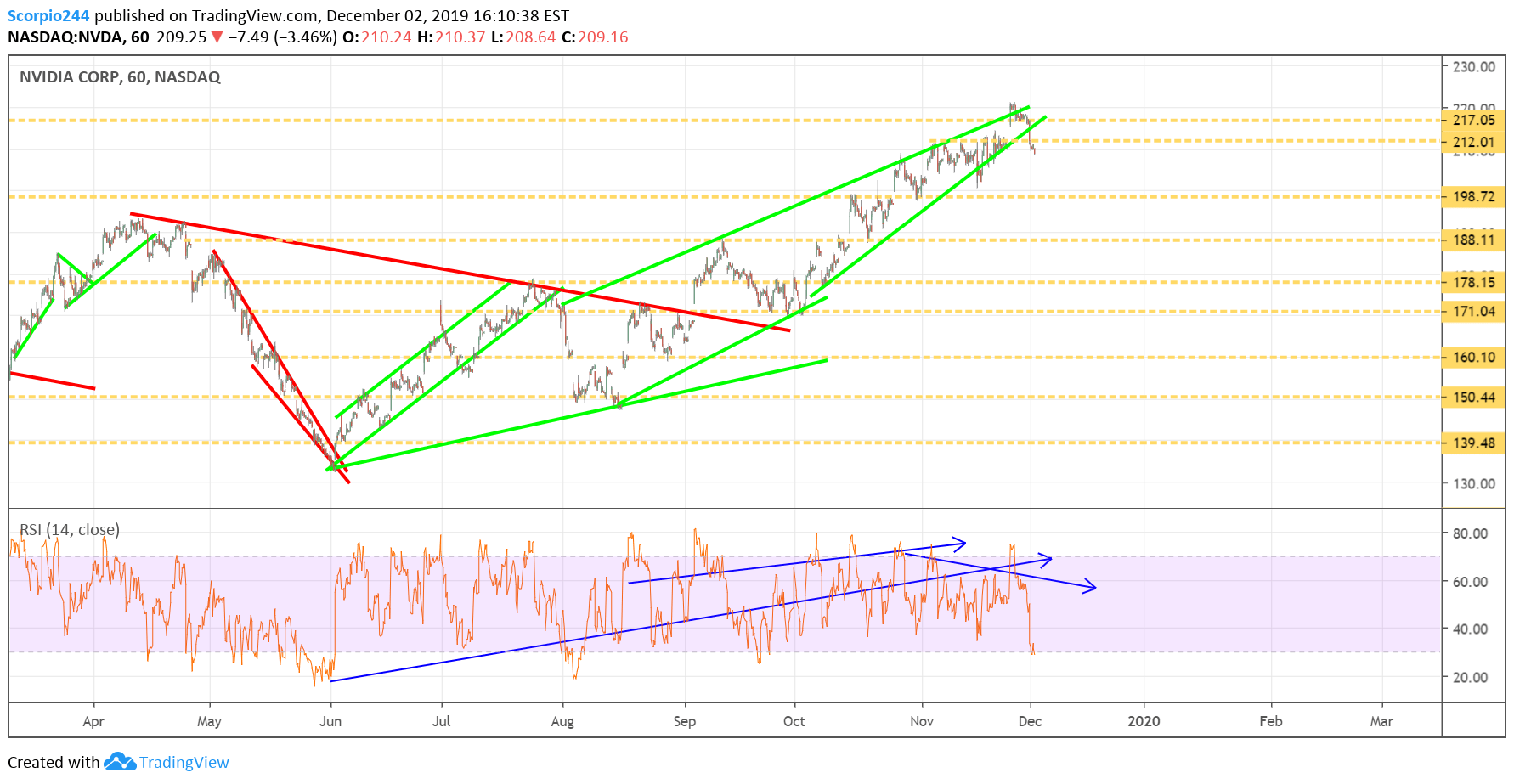
Task: Click the RSI 60.00 axis value
Action: (x=1470, y=582)
